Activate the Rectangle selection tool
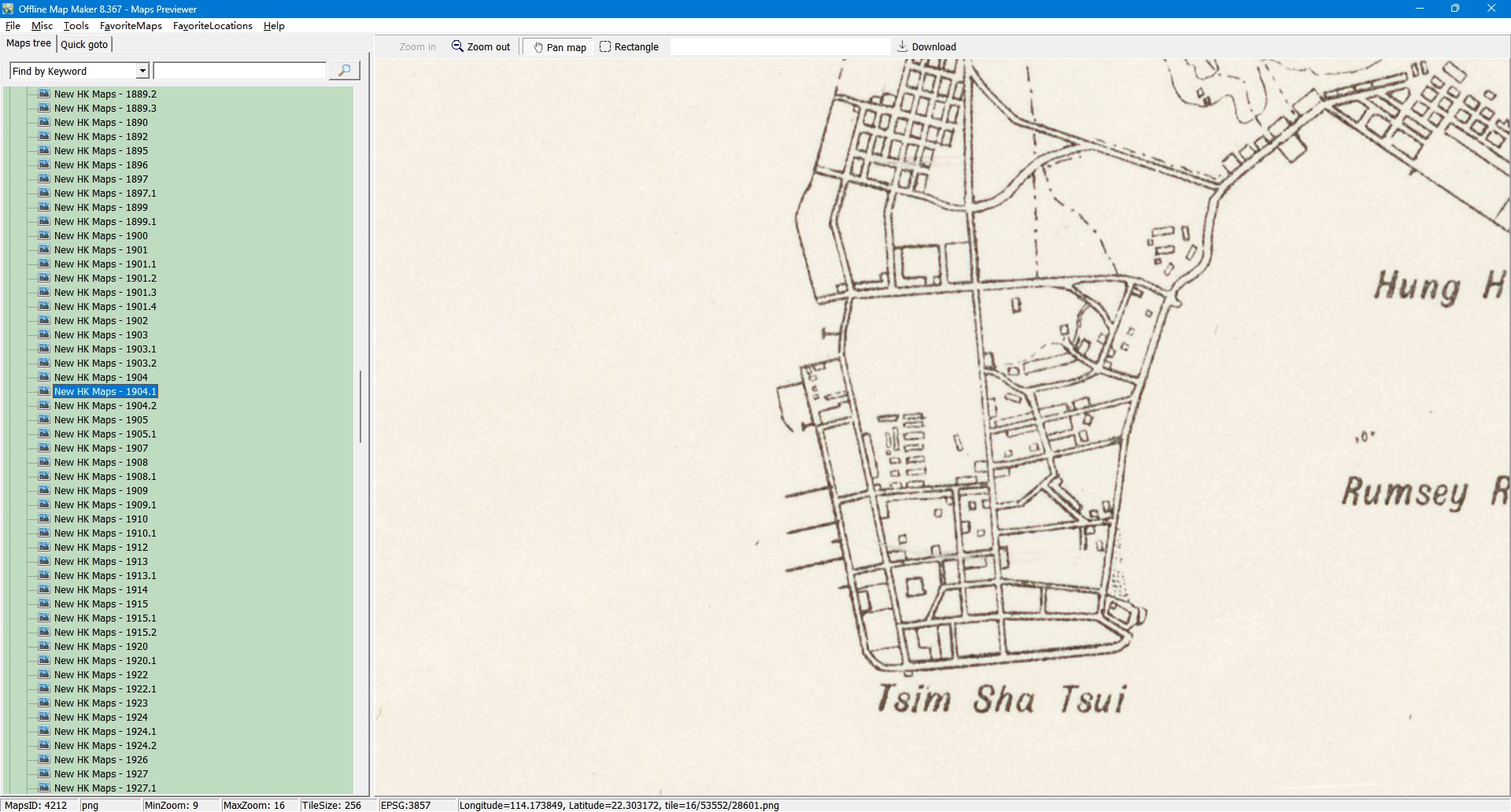Screen dimensions: 1511x812 (605, 46)
